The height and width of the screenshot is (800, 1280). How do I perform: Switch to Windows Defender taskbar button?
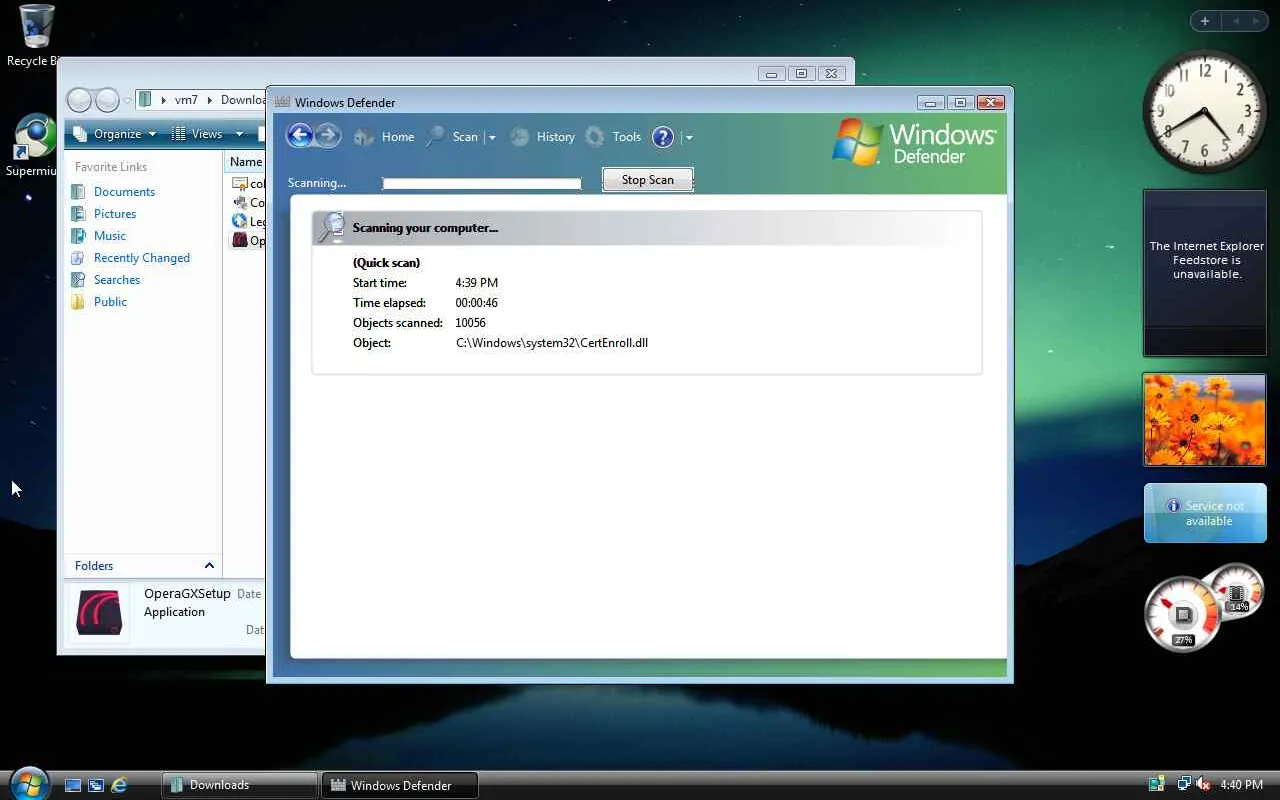tap(400, 785)
